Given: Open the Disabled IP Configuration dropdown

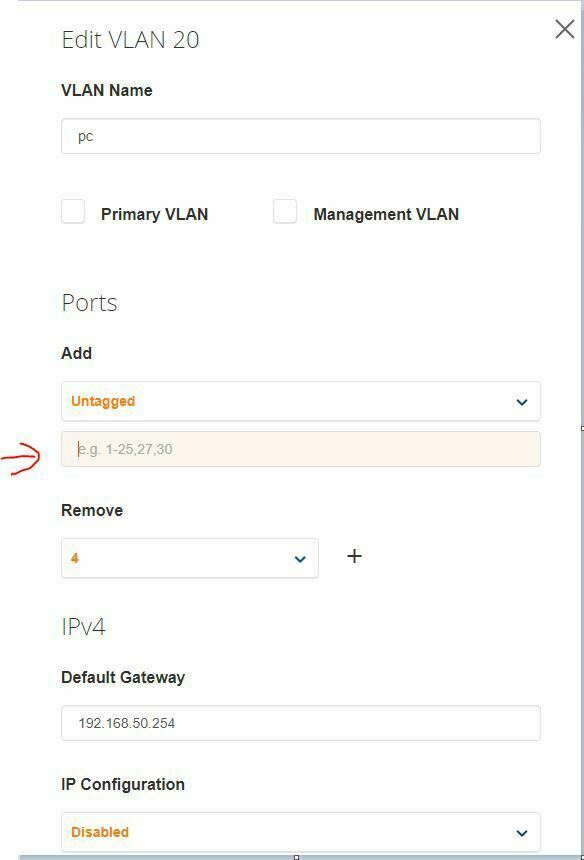Looking at the screenshot, I should tap(300, 831).
